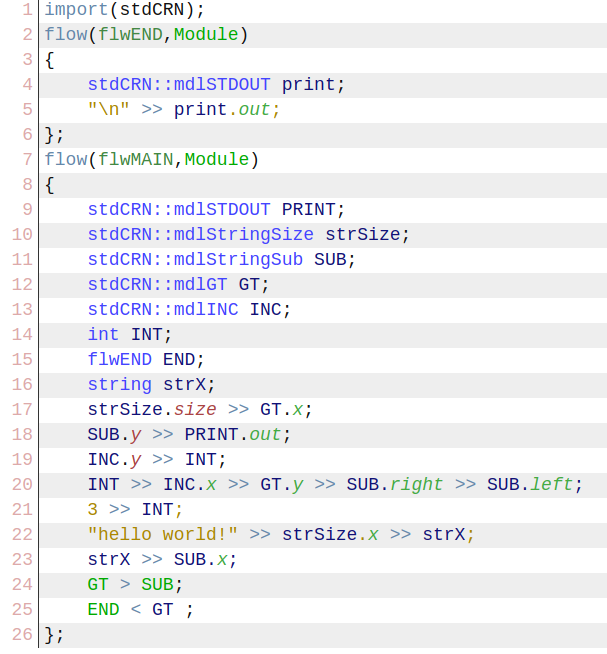The image size is (607, 654).
Task: Click the number 3 on line 21
Action: click(93, 510)
